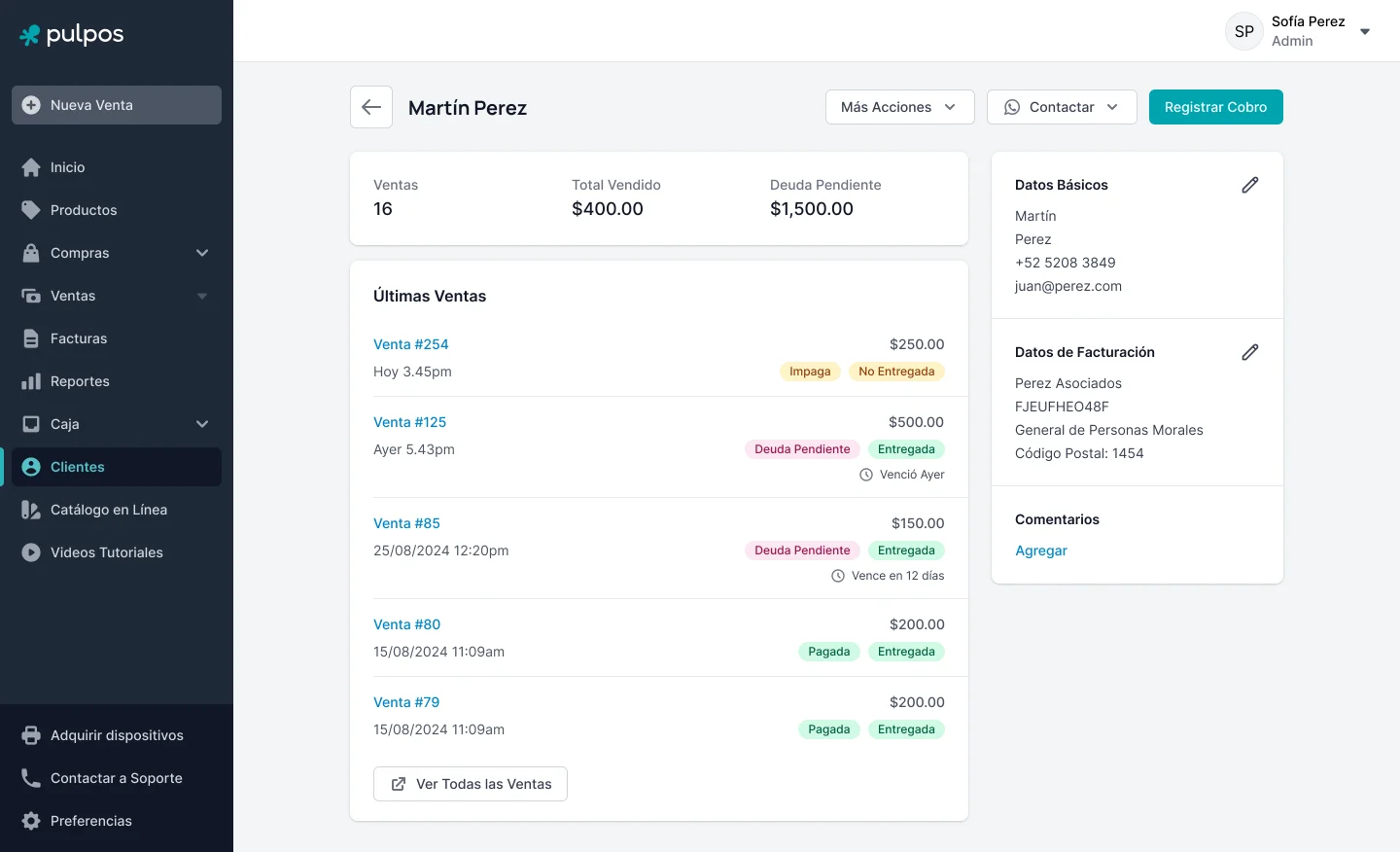The width and height of the screenshot is (1400, 852).
Task: Go to Productos in the sidebar
Action: (117, 210)
